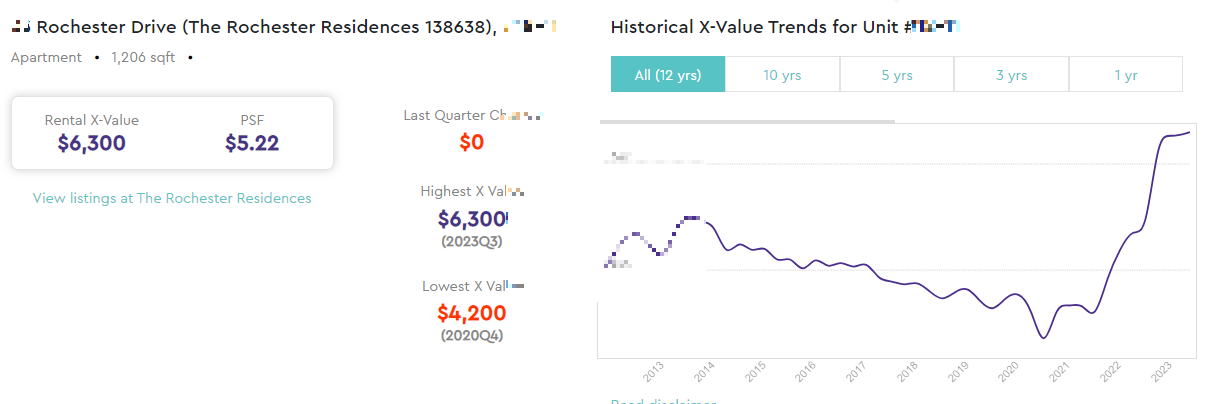Click the 2018 x-axis year label
1212x404 pixels.
coord(908,372)
